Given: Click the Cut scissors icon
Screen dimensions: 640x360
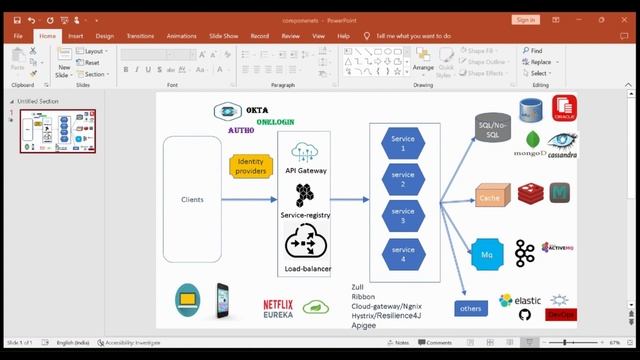Looking at the screenshot, I should (33, 51).
